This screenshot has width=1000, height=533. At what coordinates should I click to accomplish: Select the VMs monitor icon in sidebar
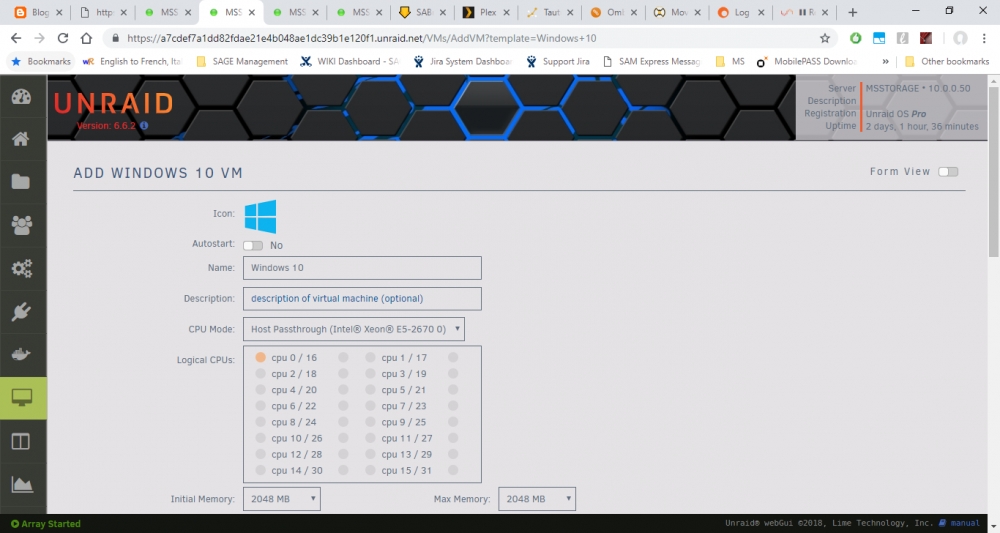[x=22, y=398]
